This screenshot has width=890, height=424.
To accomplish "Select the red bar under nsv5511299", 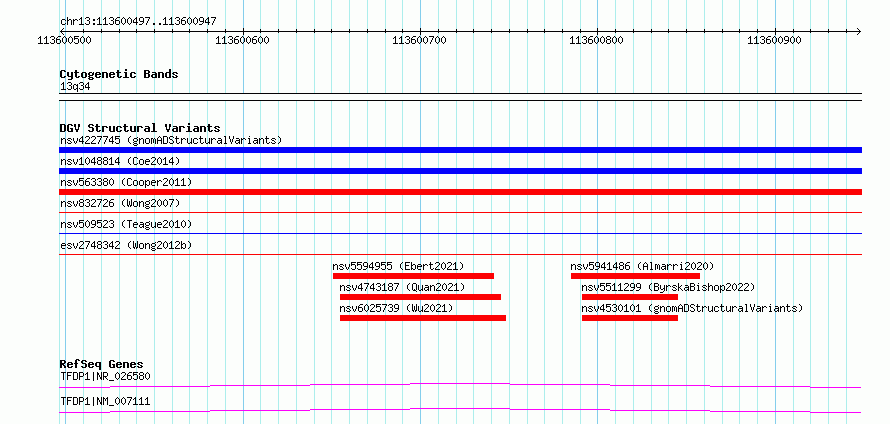I will pyautogui.click(x=630, y=297).
